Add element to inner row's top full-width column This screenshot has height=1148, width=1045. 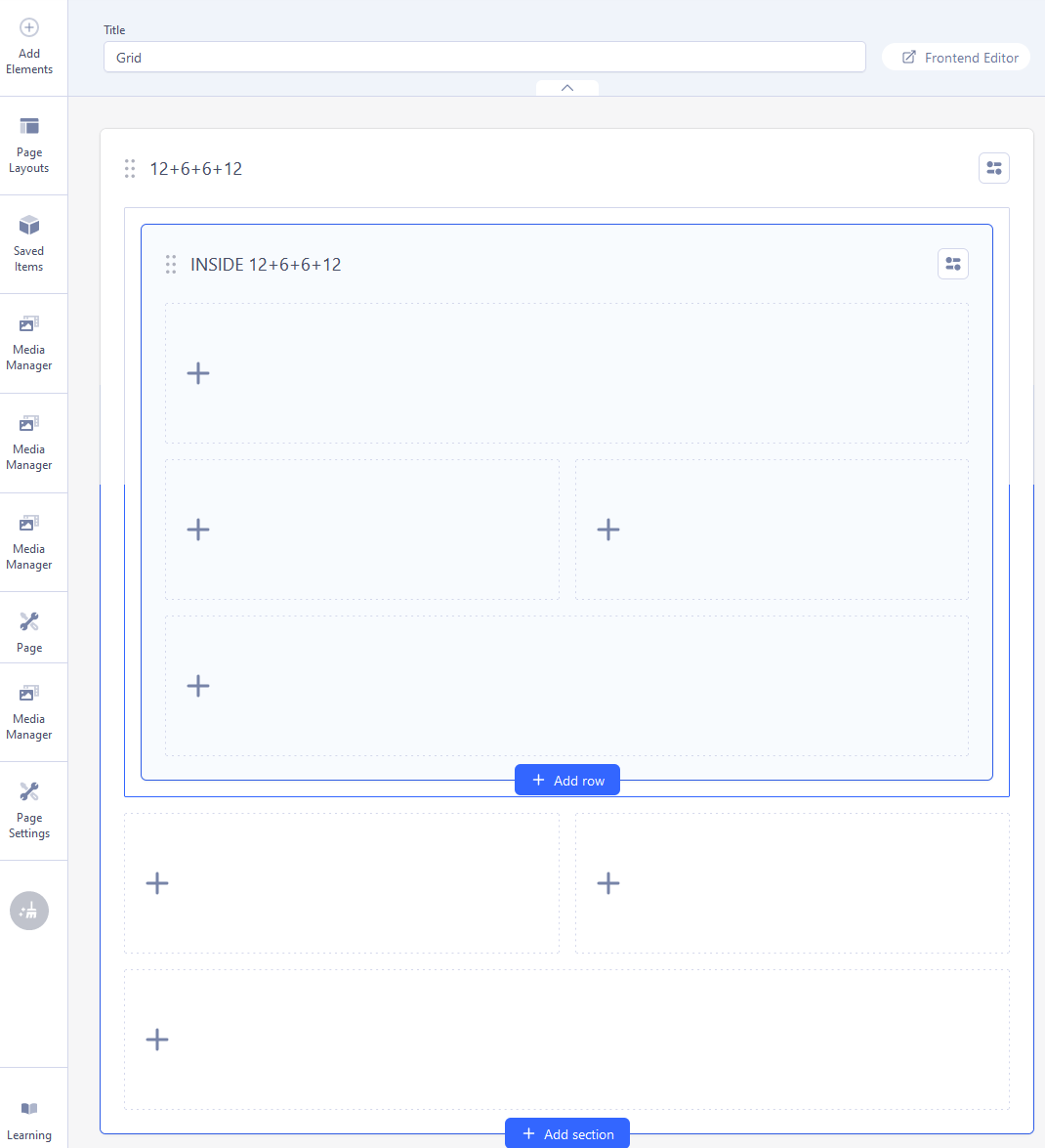(x=198, y=373)
